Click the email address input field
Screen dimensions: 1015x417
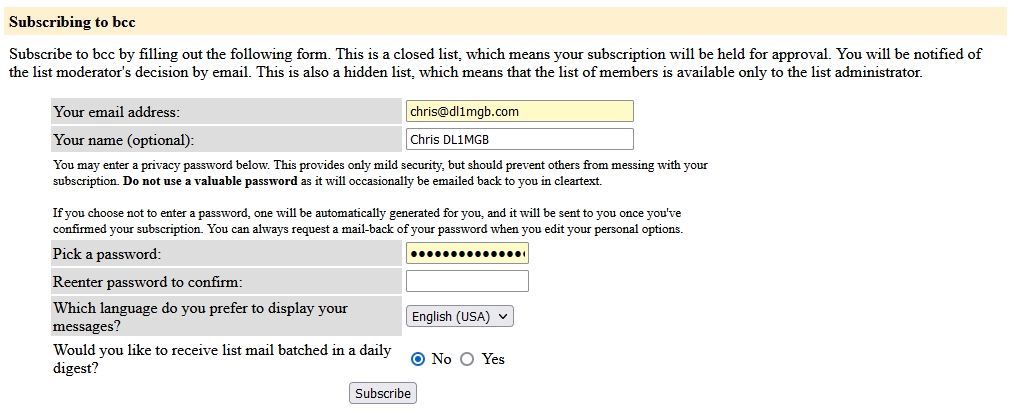[x=519, y=112]
